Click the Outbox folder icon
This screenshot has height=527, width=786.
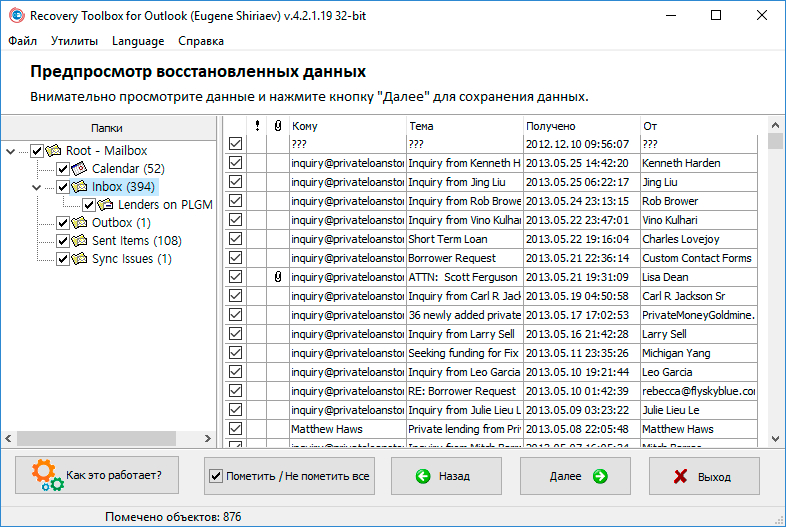(x=79, y=223)
